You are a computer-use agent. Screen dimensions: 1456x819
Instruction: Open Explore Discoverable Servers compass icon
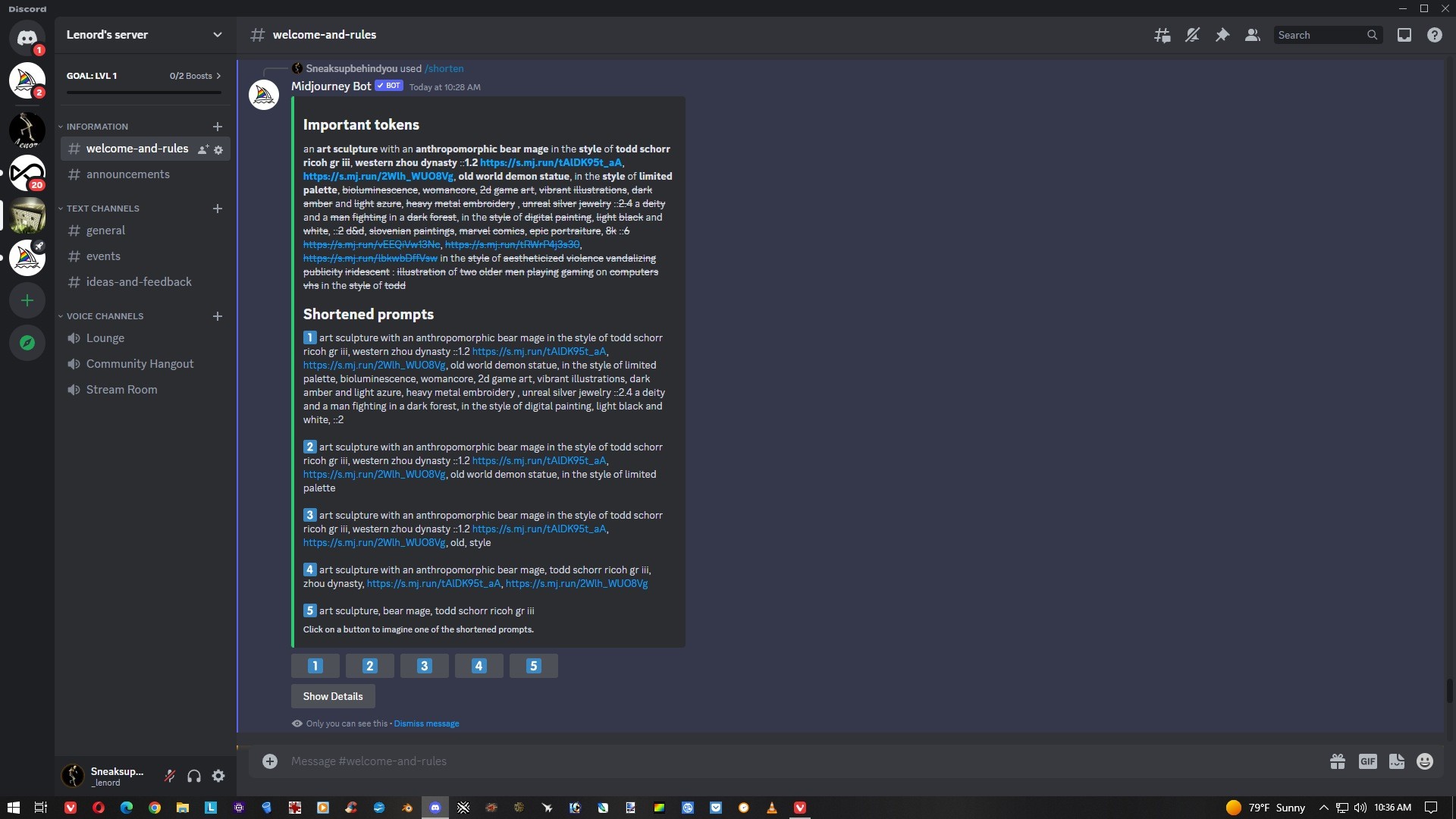pyautogui.click(x=27, y=343)
